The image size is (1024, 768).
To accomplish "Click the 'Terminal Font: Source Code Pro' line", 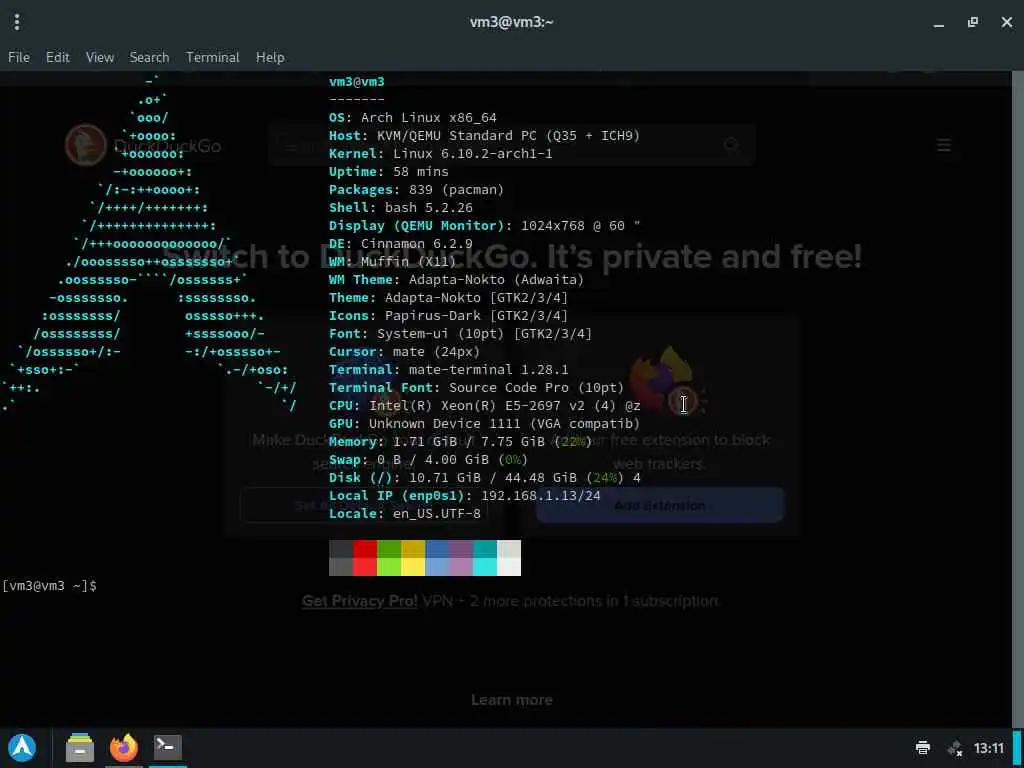I will [477, 387].
